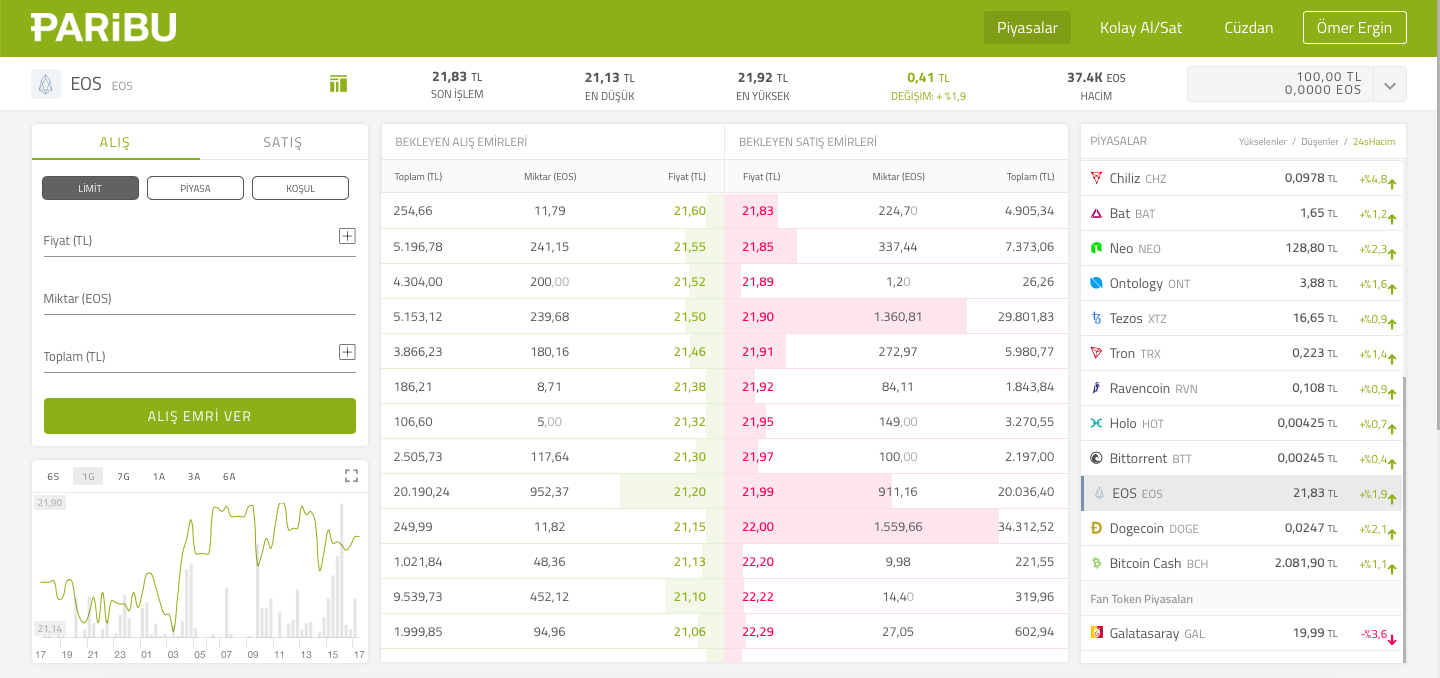Image resolution: width=1440 pixels, height=678 pixels.
Task: Click the Bitcoin Cash icon
Action: 1096,564
